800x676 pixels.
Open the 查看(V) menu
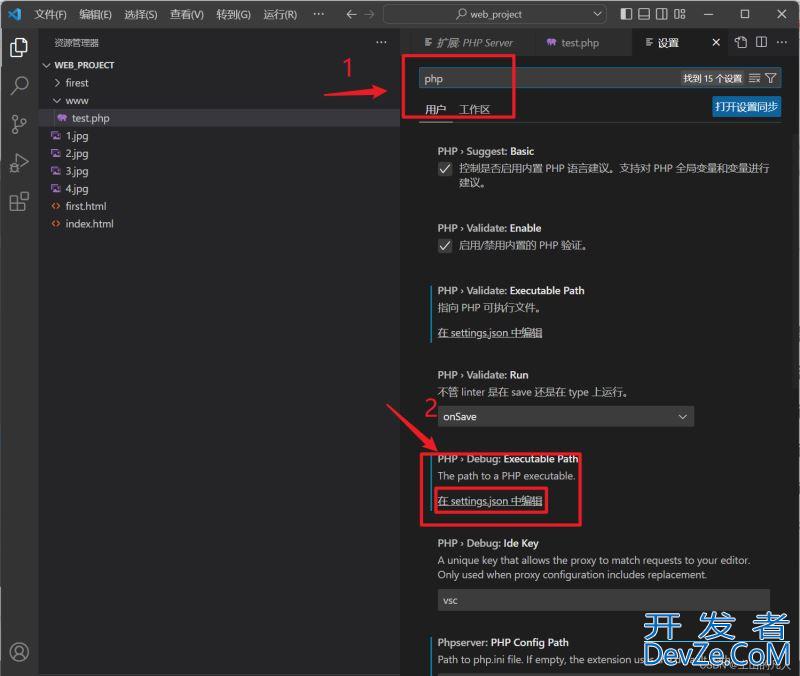click(x=187, y=14)
